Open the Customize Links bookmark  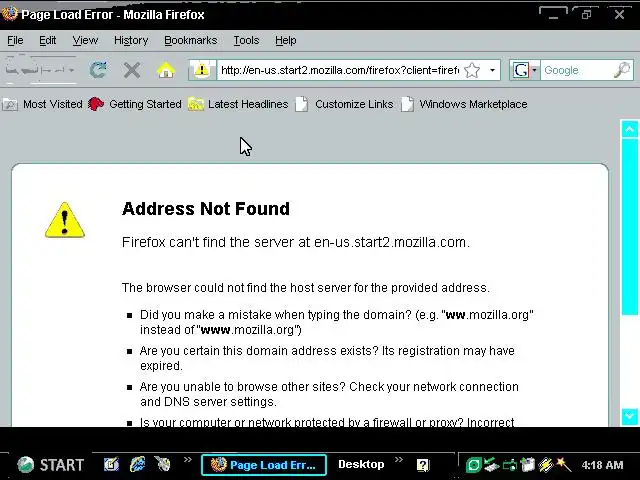click(x=344, y=104)
